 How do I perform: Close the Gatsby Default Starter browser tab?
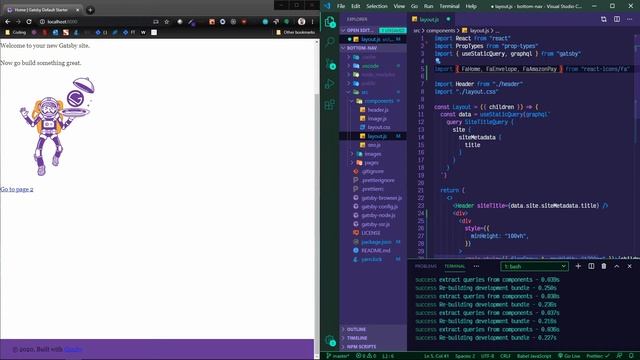click(x=78, y=10)
